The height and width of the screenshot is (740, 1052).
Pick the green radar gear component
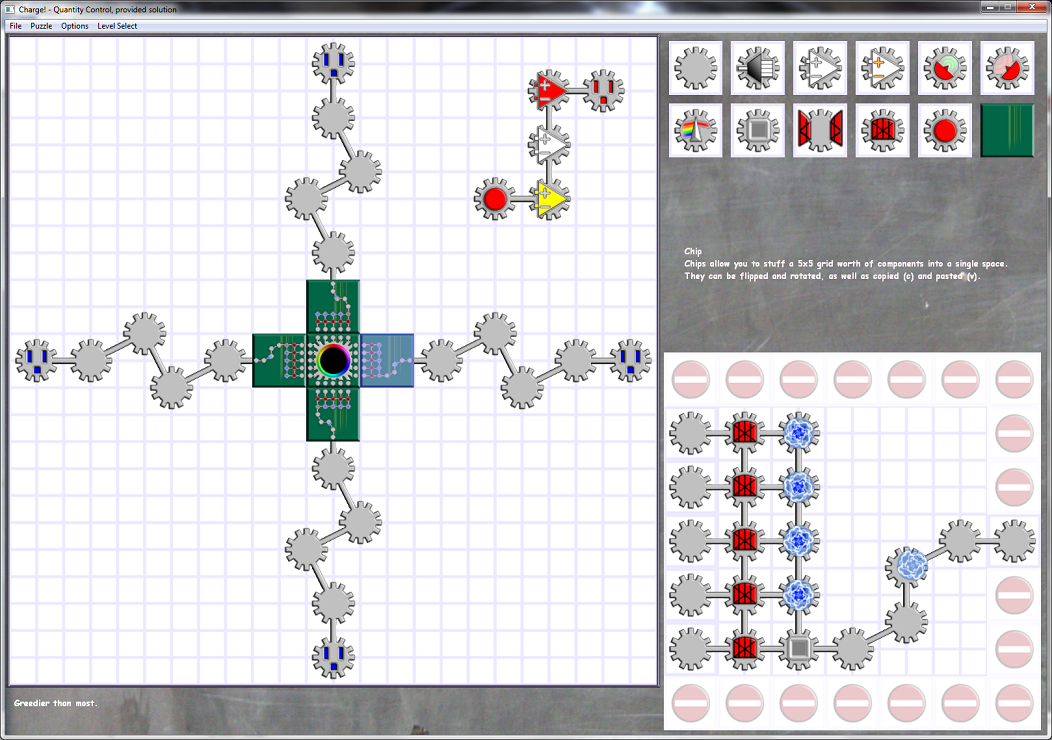tap(944, 68)
